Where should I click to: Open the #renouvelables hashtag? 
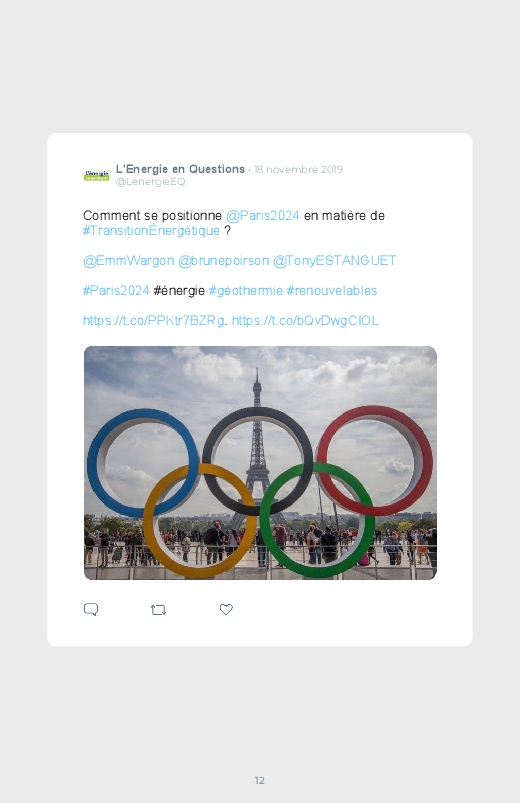click(332, 290)
